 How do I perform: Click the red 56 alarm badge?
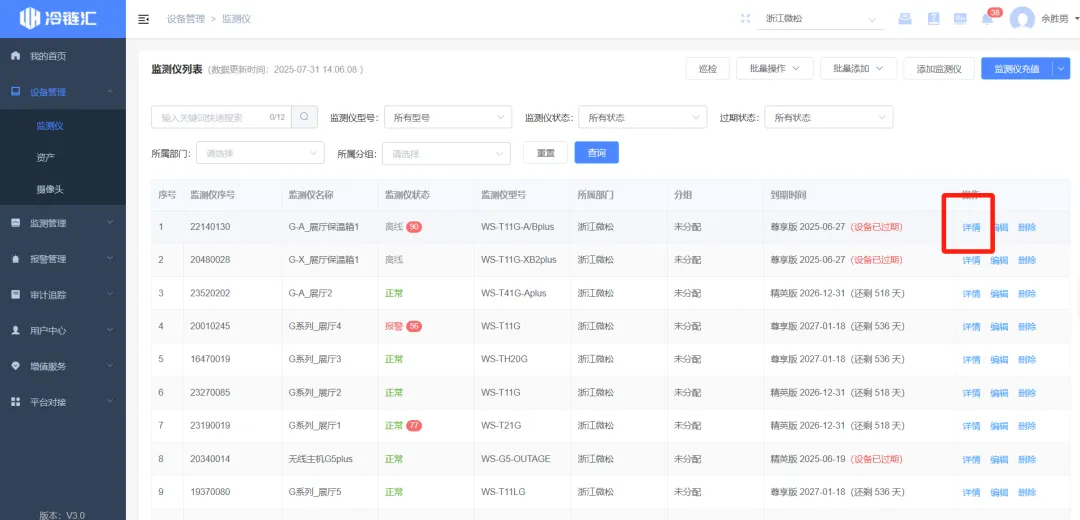coord(414,326)
